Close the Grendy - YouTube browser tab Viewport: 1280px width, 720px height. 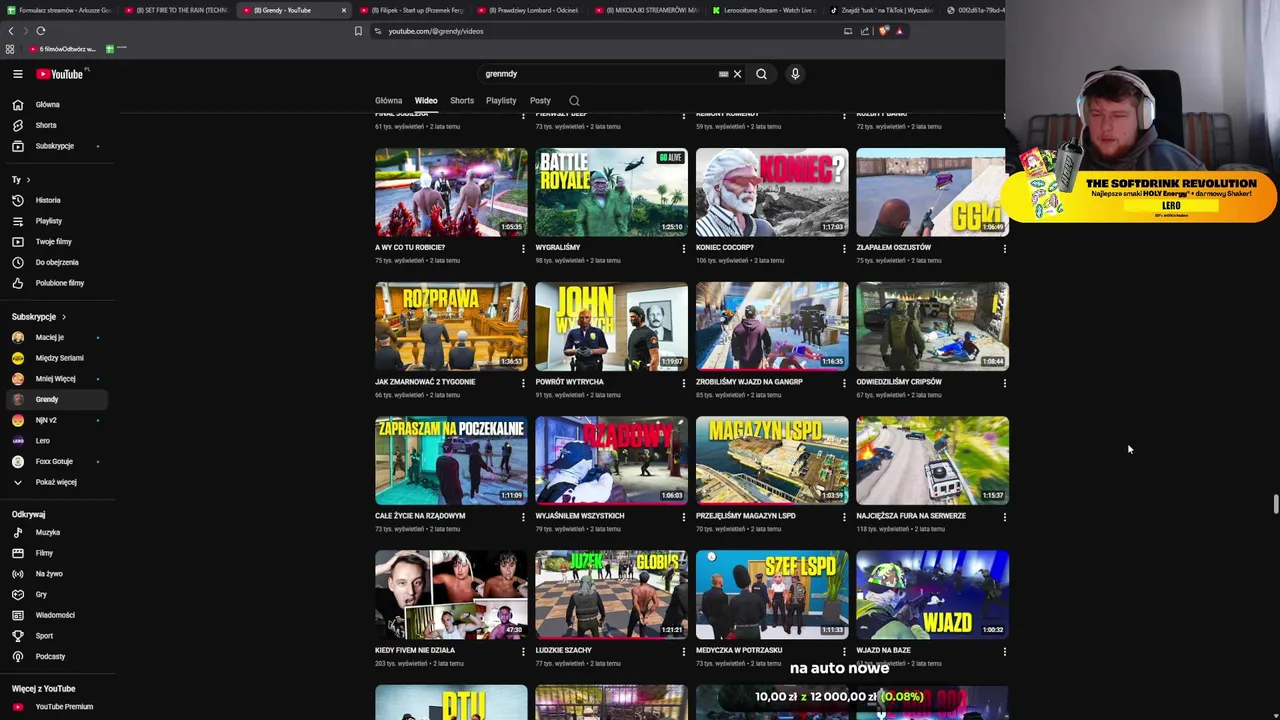point(344,10)
